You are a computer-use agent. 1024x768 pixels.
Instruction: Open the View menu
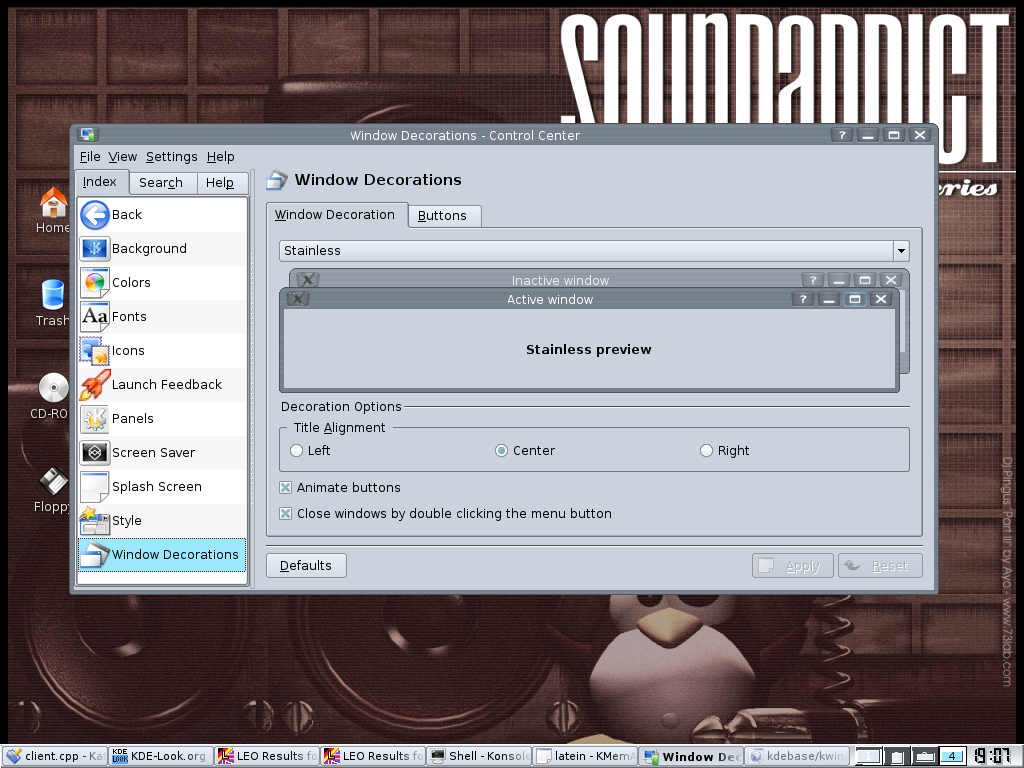tap(123, 157)
